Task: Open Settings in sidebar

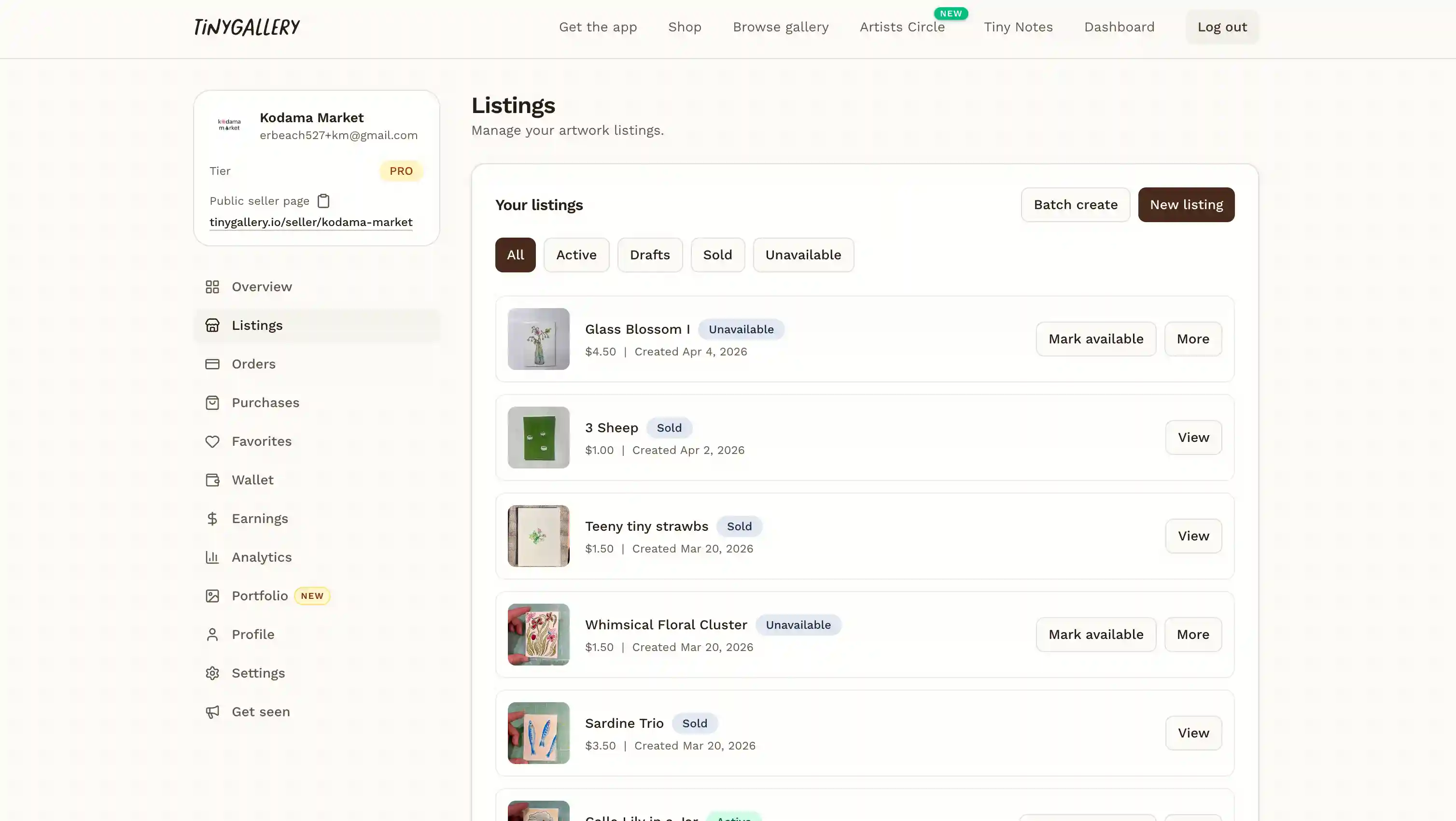Action: [317, 673]
